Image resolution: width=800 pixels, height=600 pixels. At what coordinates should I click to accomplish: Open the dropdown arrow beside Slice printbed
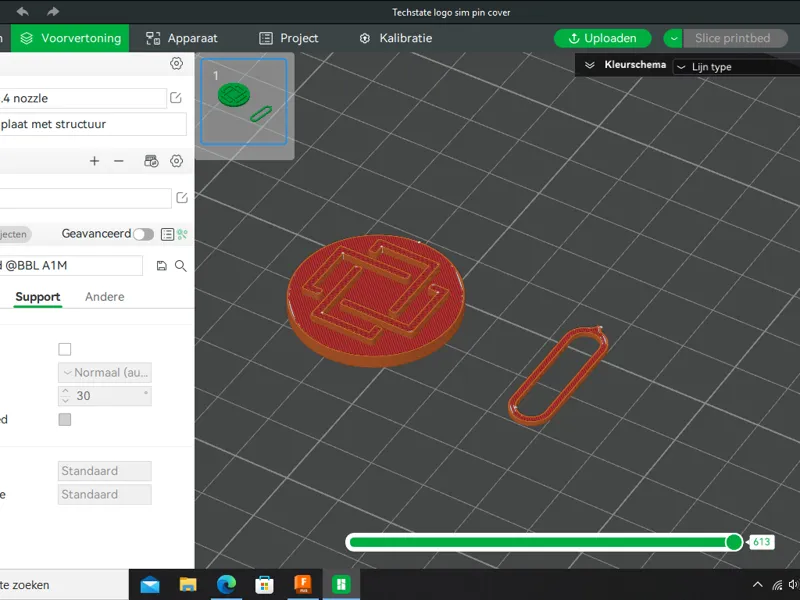(673, 38)
